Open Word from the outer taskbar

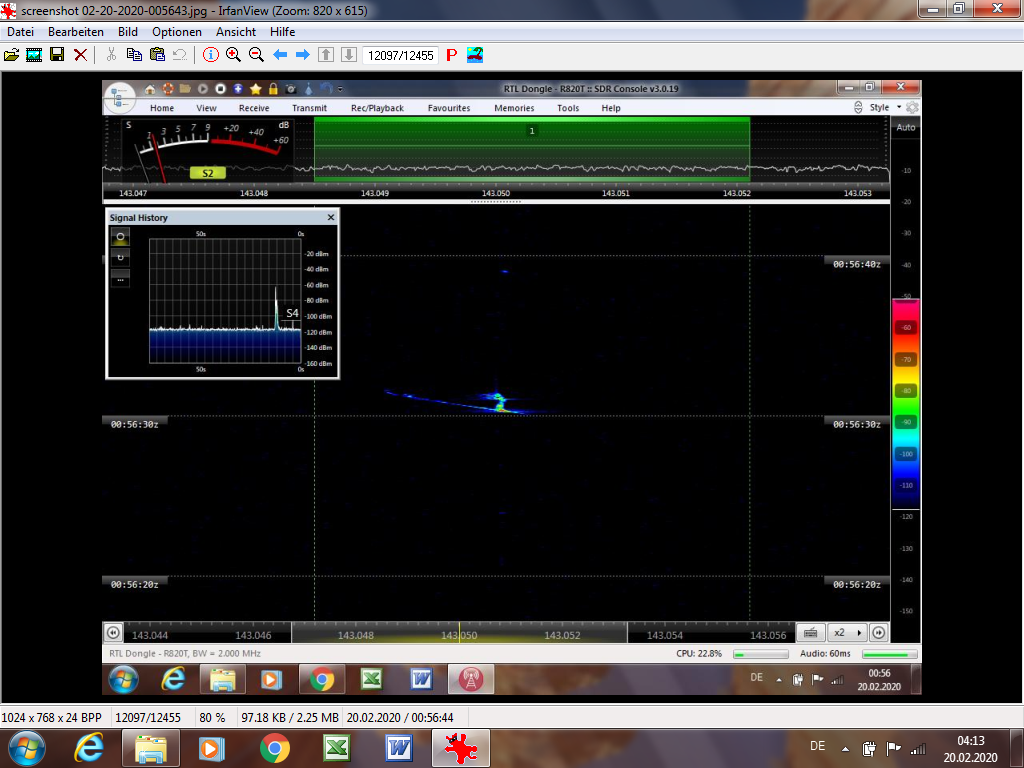tap(399, 748)
